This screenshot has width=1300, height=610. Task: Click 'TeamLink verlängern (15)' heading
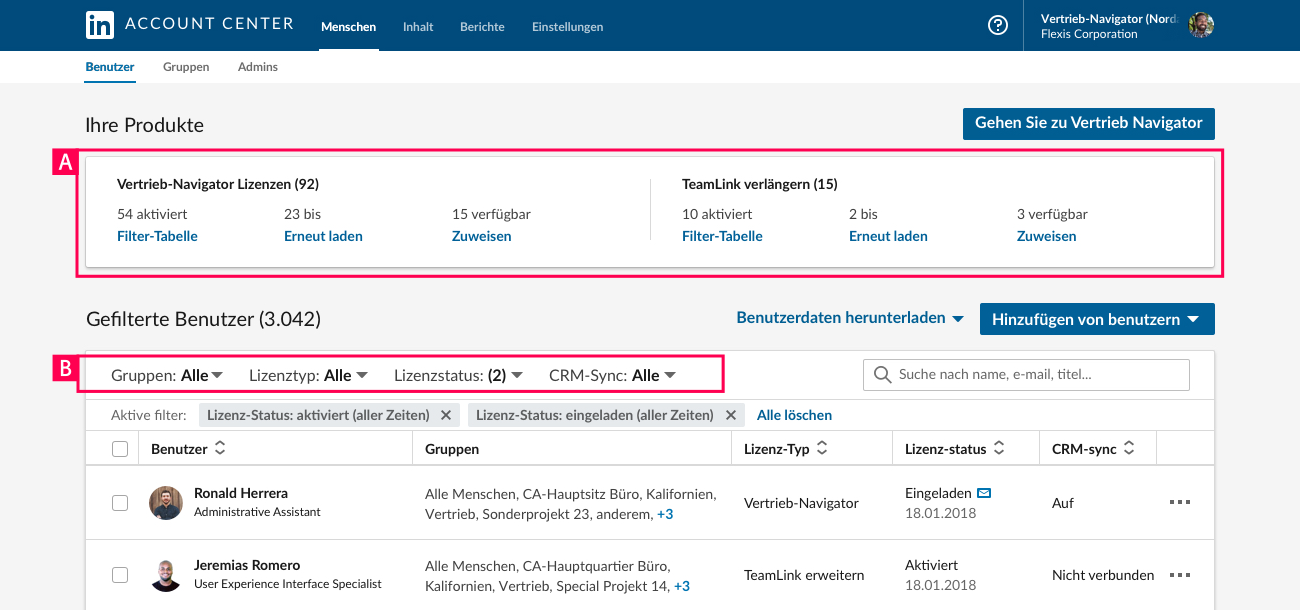760,184
